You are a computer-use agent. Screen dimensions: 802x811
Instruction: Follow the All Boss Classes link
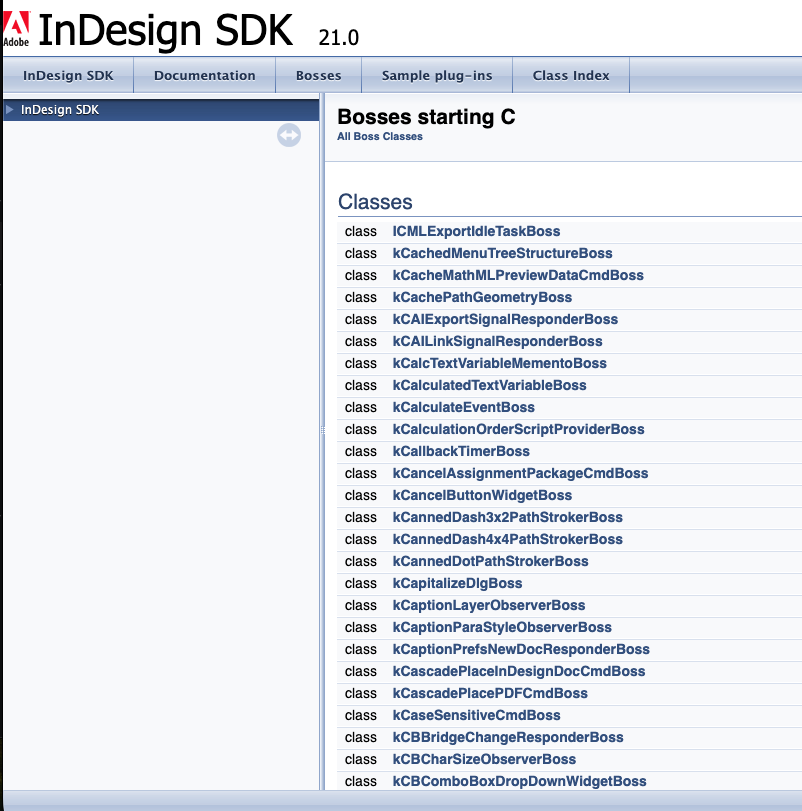[x=380, y=136]
